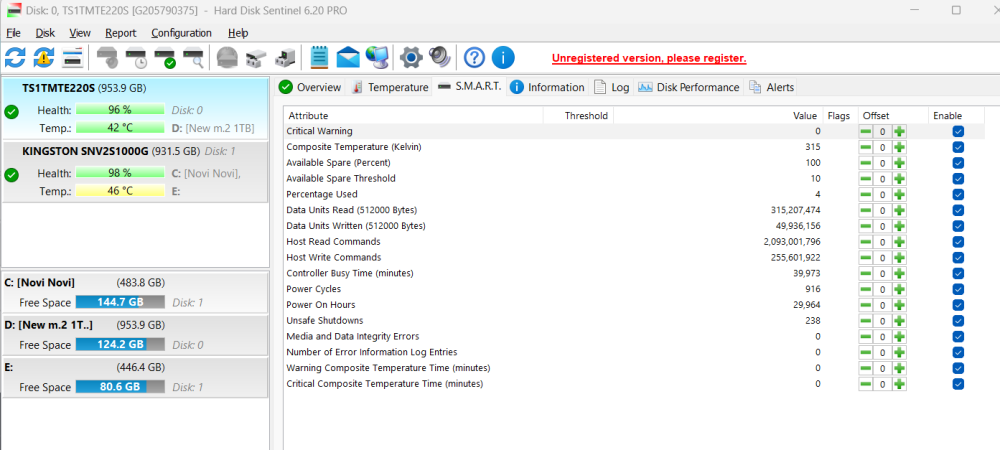
Task: Open the Configuration menu
Action: [181, 33]
